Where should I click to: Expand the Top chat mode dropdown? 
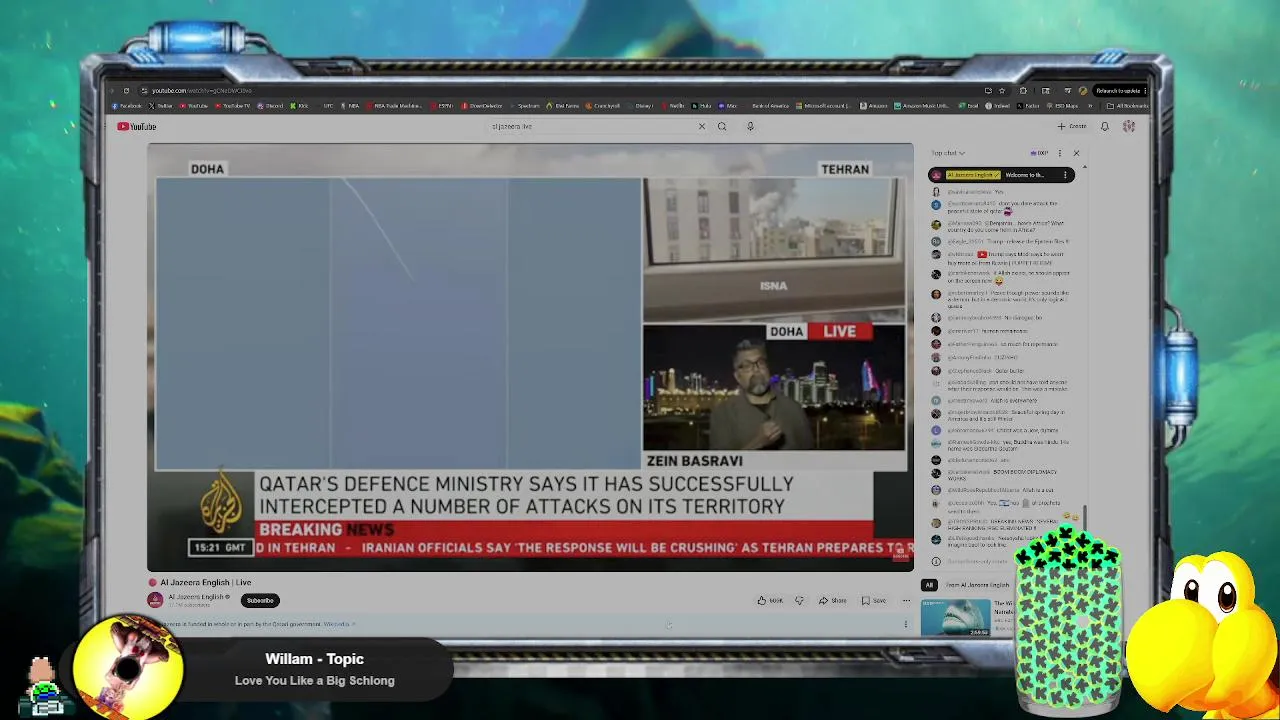coord(948,153)
